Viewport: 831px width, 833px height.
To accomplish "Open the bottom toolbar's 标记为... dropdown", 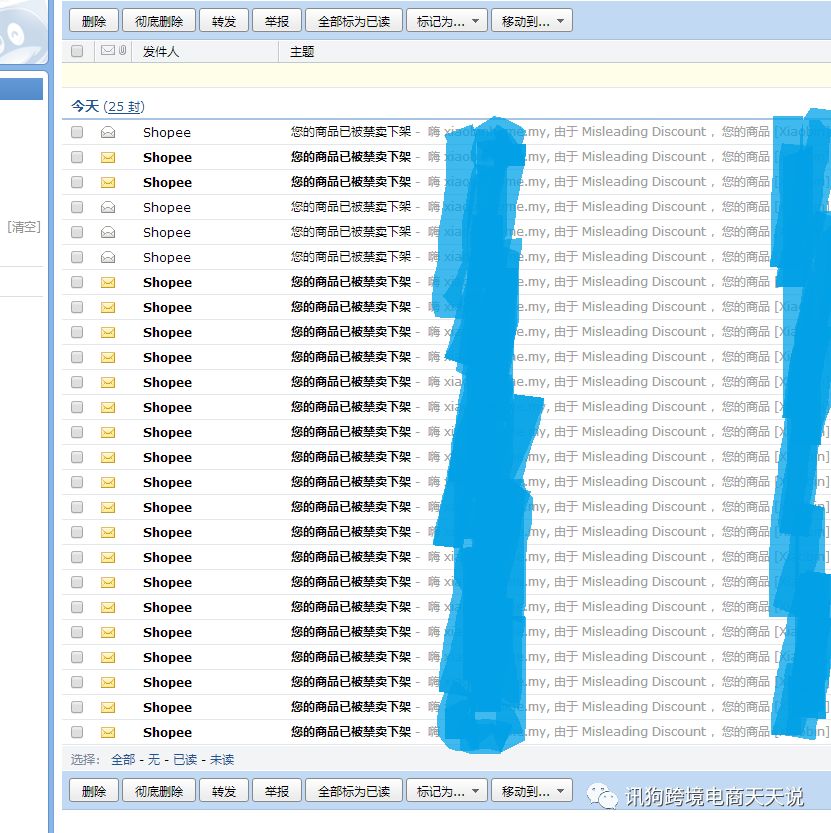I will [447, 791].
